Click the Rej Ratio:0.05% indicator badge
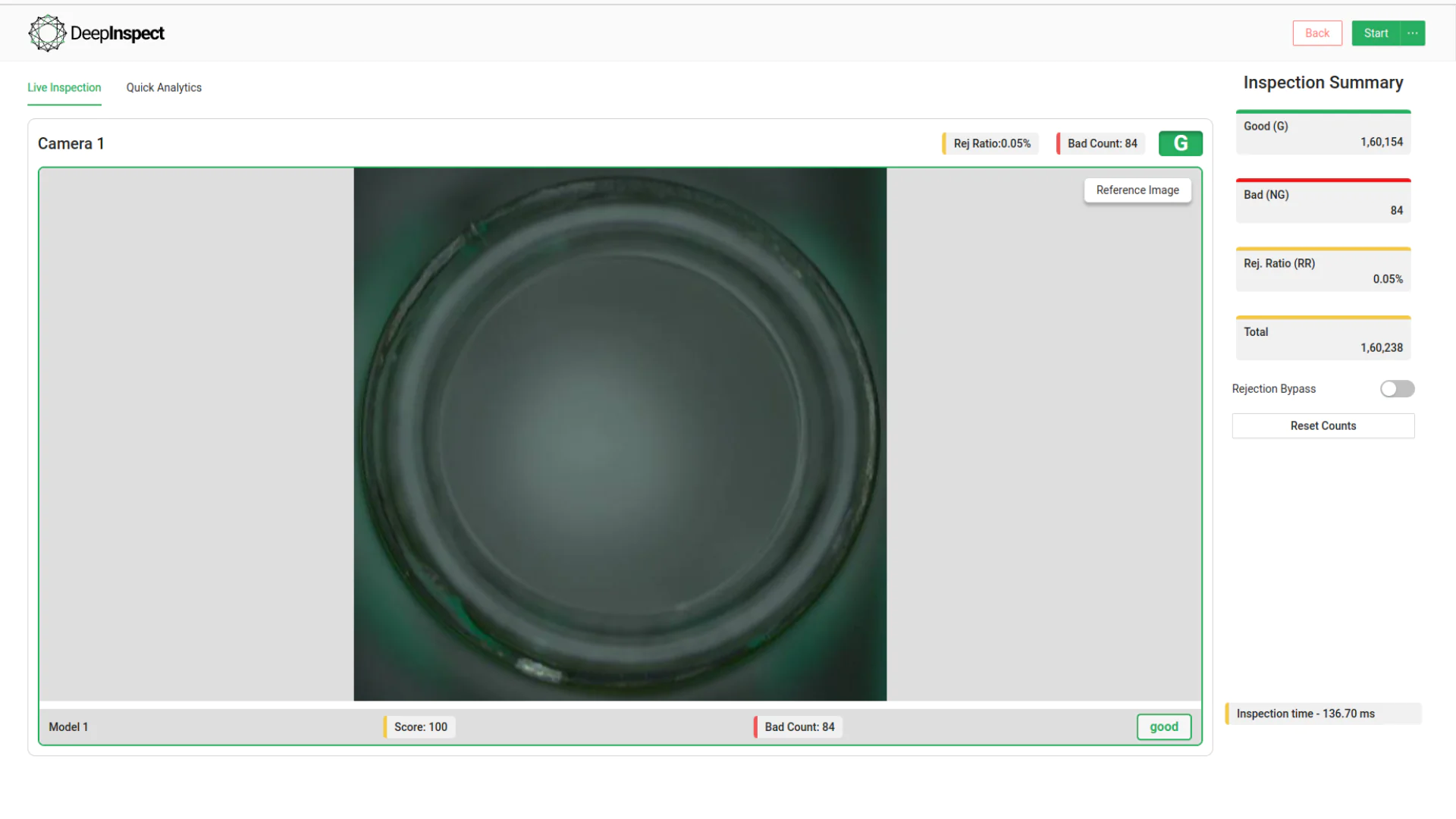 [989, 143]
